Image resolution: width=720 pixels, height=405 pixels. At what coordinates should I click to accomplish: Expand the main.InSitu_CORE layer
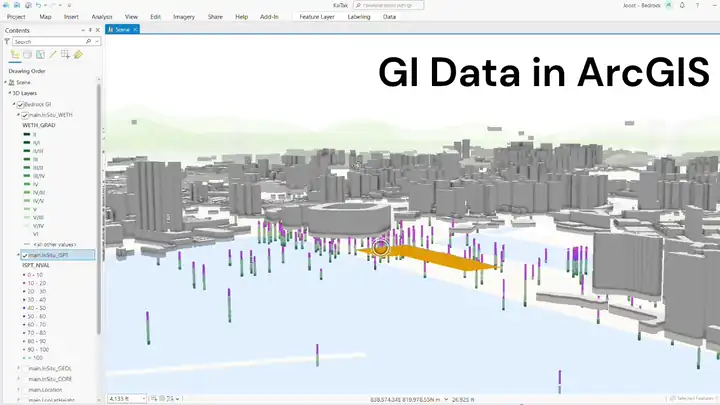pyautogui.click(x=18, y=379)
